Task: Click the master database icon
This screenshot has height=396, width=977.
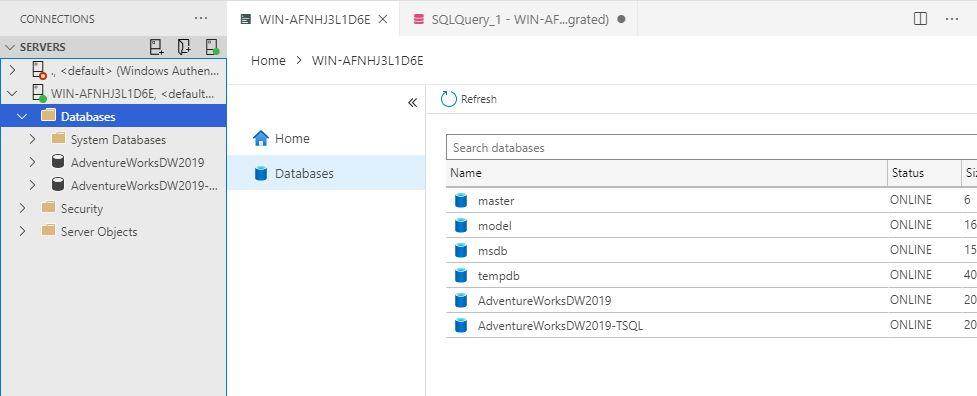Action: [461, 200]
